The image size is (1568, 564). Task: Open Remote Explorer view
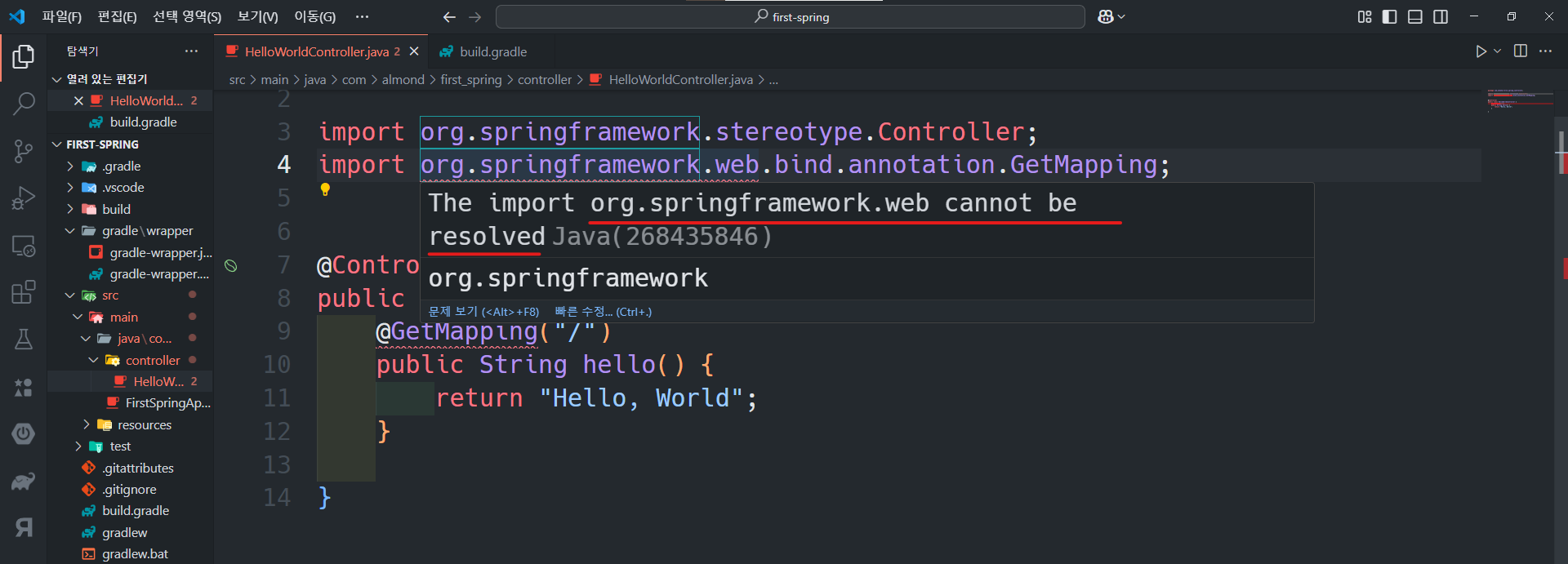pyautogui.click(x=24, y=246)
